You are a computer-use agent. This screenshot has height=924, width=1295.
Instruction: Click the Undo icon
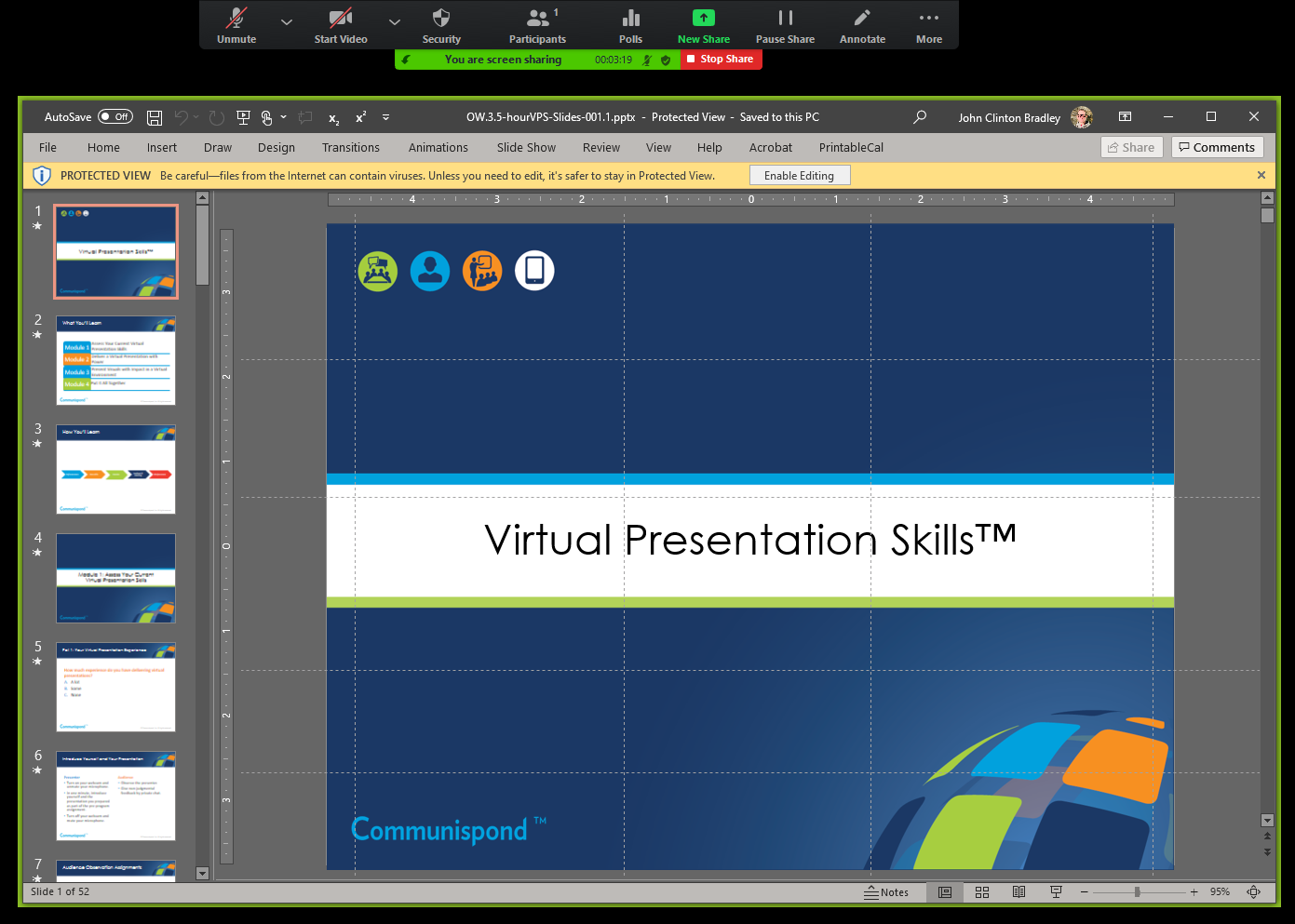click(x=182, y=117)
